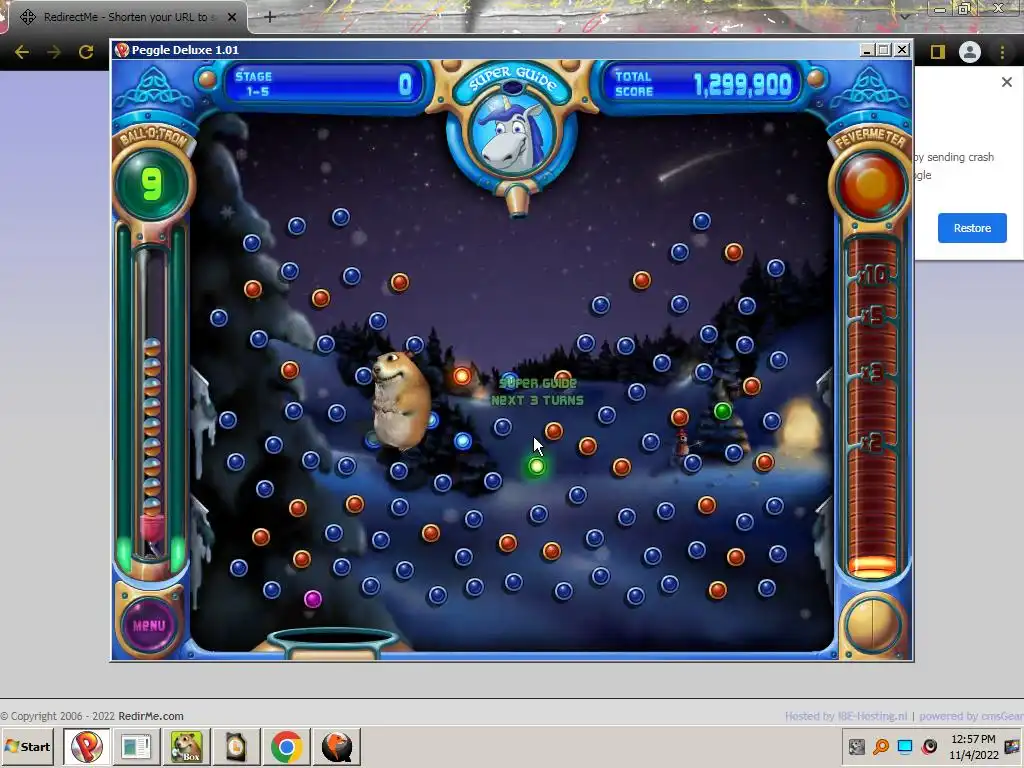Click the glowing green peg under the cursor
Image resolution: width=1024 pixels, height=768 pixels.
click(x=536, y=466)
